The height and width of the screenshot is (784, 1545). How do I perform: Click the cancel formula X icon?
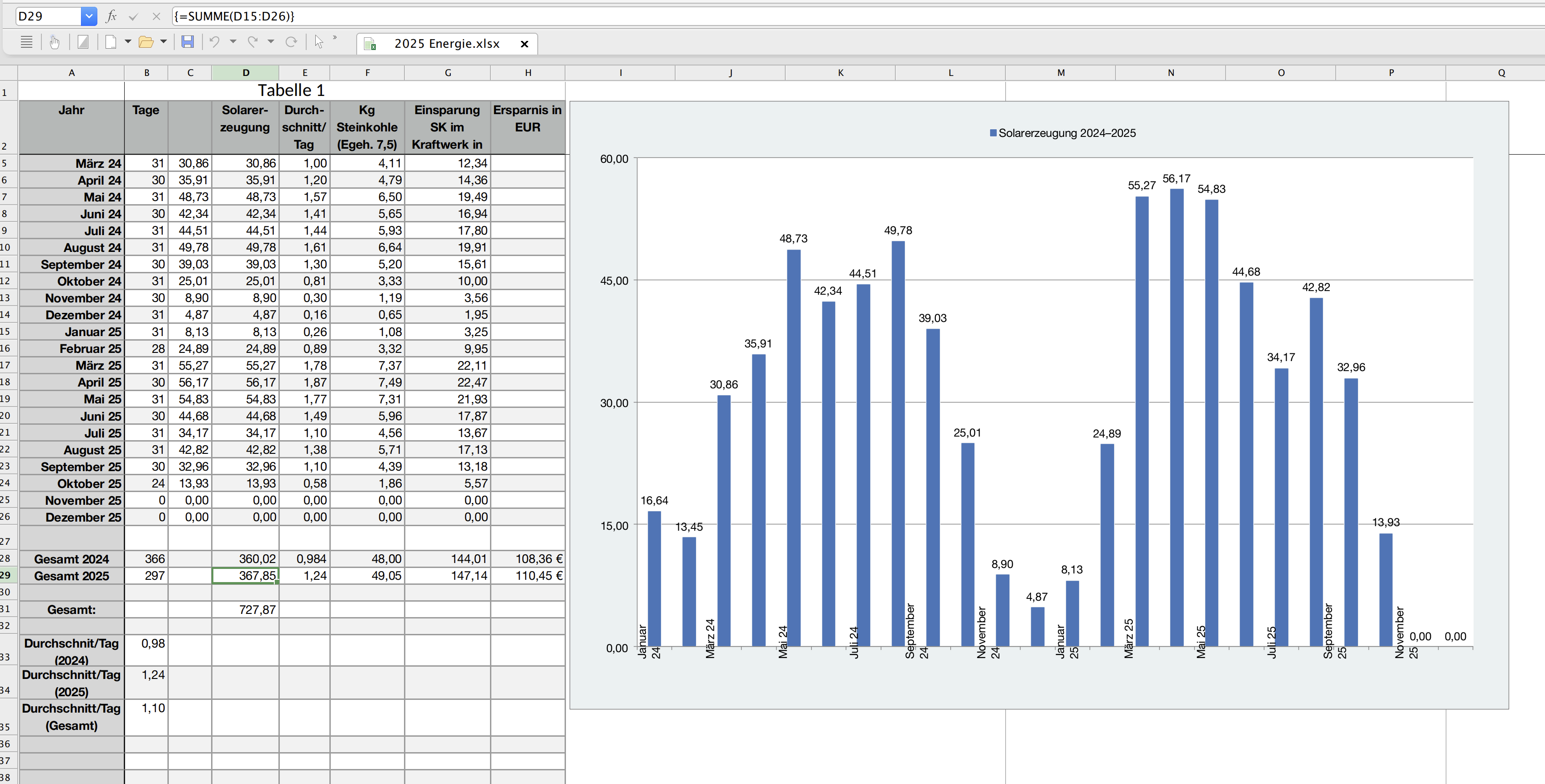coord(157,17)
